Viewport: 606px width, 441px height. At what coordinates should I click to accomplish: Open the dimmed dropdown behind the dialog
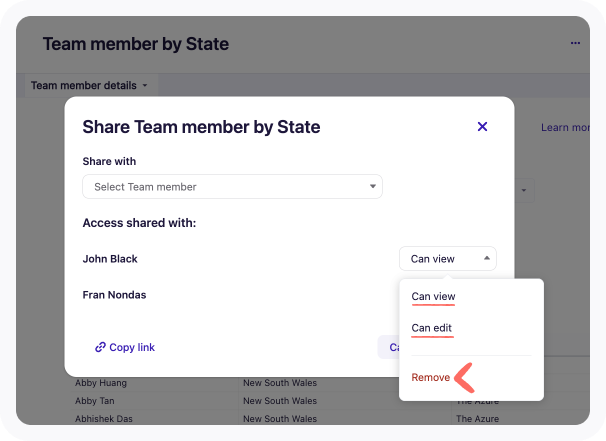524,190
